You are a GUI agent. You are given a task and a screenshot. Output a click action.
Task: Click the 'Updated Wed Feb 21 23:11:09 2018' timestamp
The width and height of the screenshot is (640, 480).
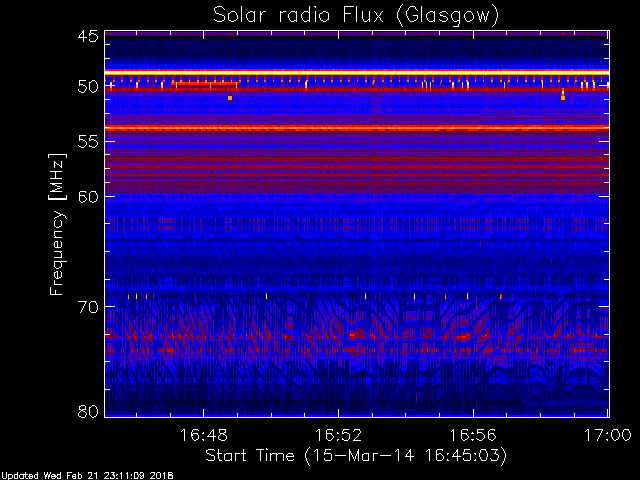(x=87, y=476)
